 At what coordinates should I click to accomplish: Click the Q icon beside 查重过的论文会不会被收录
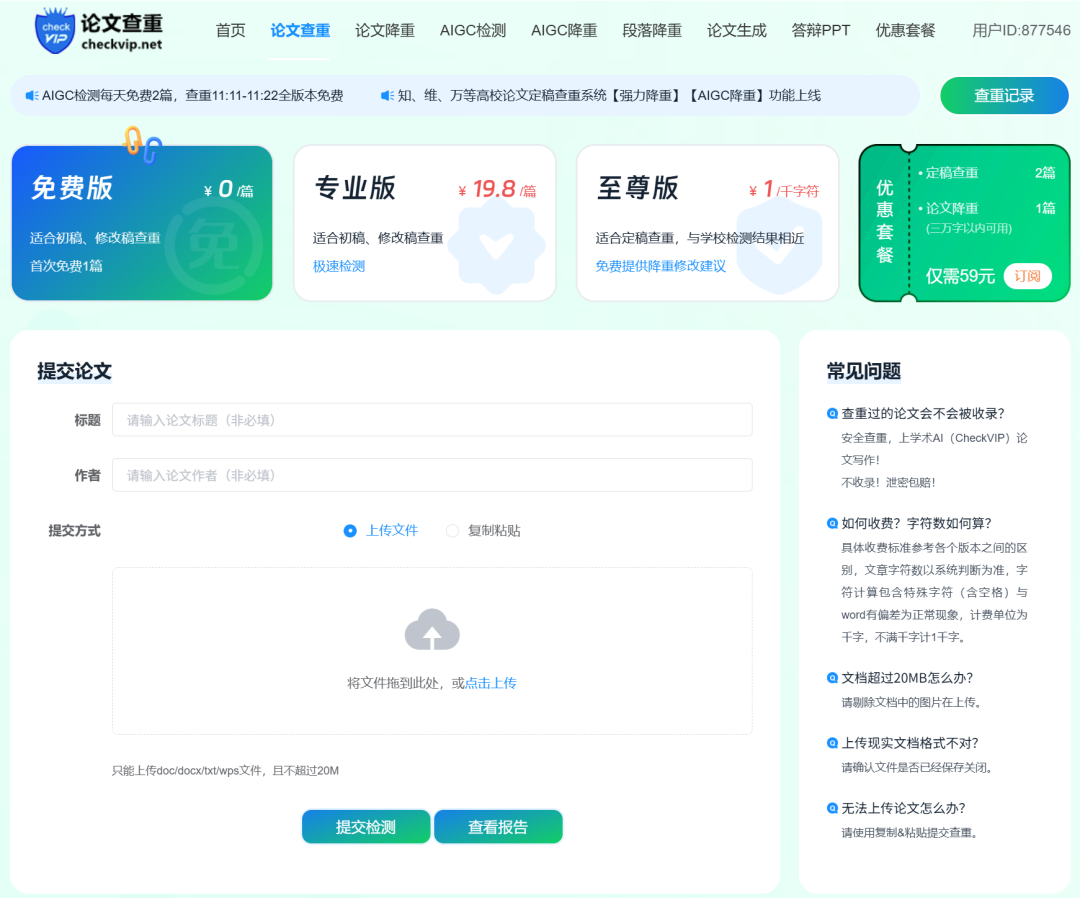pos(832,414)
